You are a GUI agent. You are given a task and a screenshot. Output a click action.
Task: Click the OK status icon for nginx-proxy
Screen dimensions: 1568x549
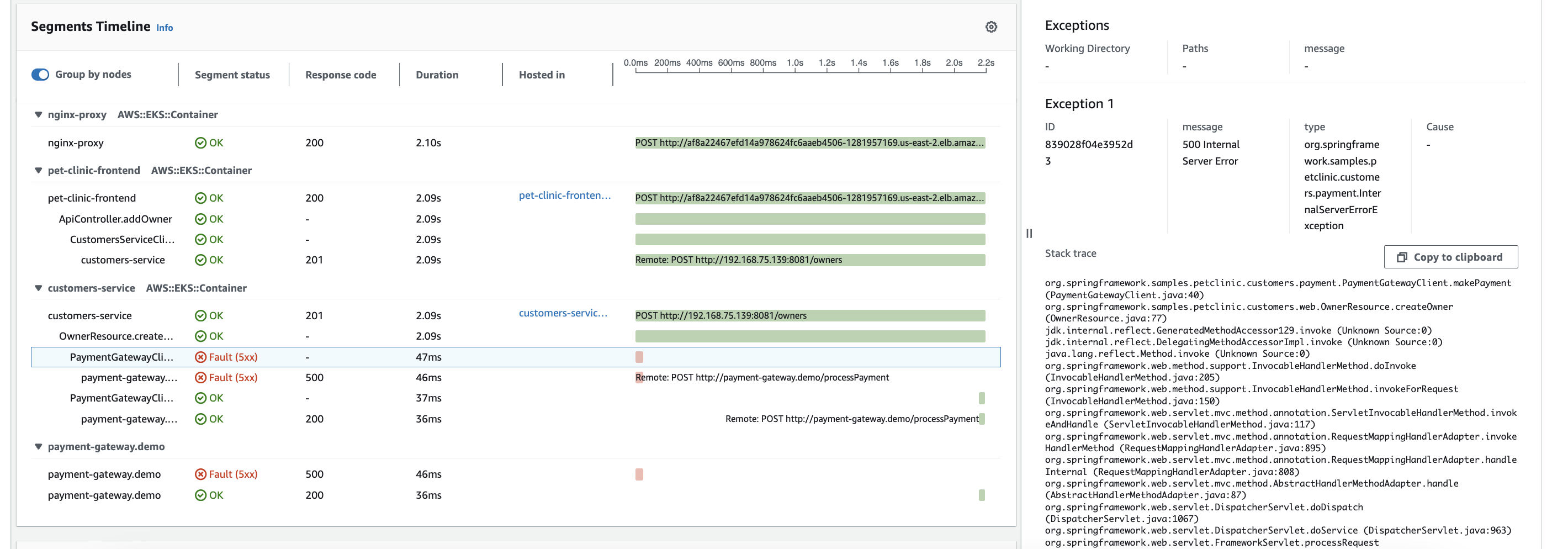200,143
